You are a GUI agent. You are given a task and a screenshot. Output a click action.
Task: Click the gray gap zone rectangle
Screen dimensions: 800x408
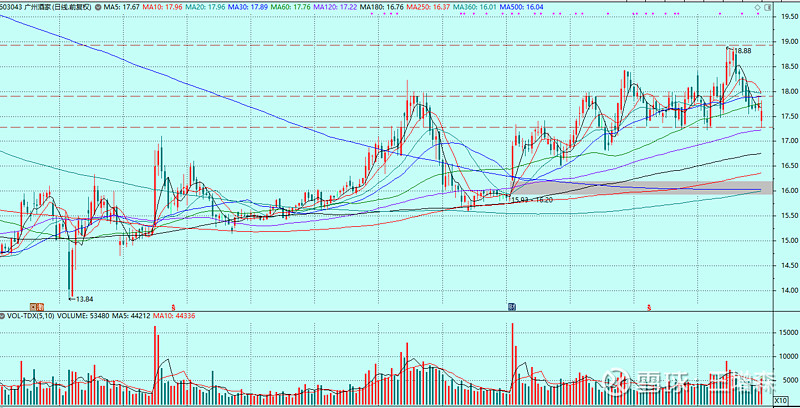click(641, 187)
